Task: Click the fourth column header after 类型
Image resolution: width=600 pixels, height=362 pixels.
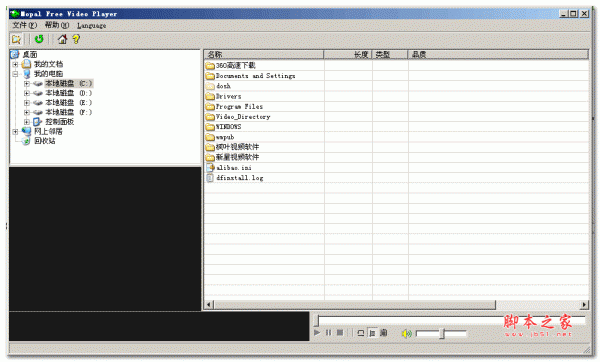Action: pyautogui.click(x=498, y=54)
